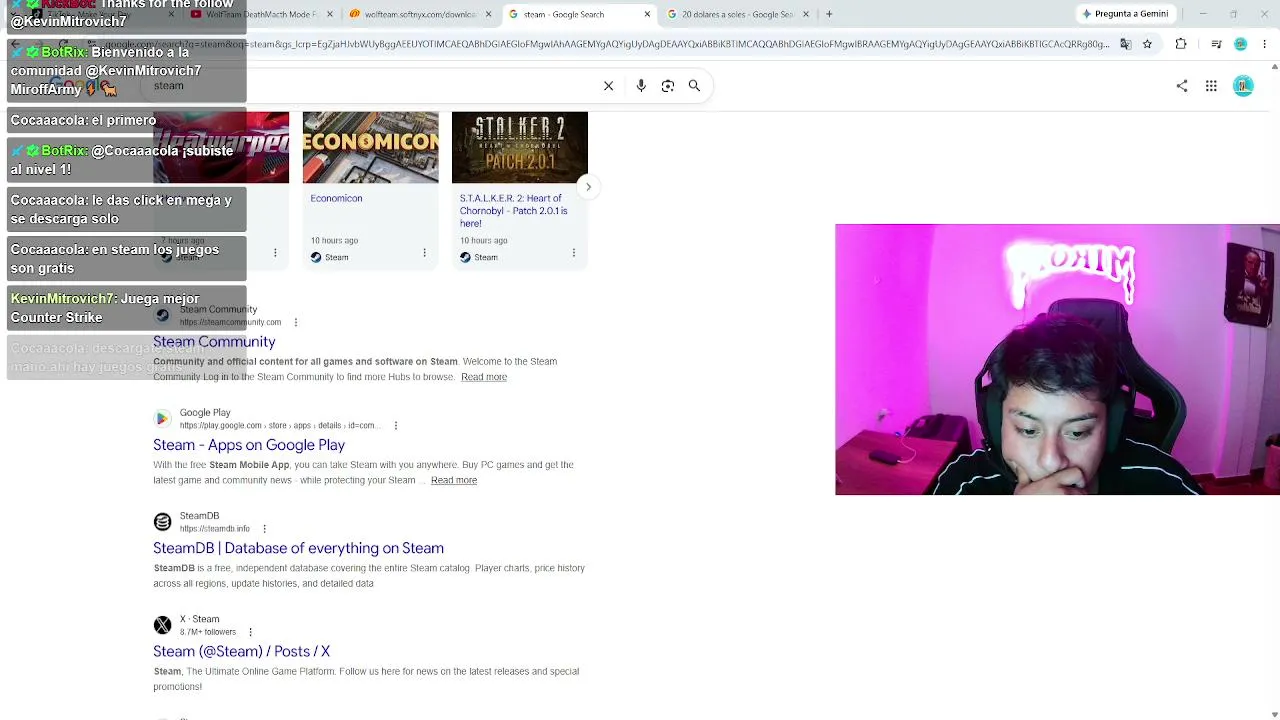This screenshot has height=720, width=1280.
Task: Click the Google Play site favicon
Action: pos(162,419)
